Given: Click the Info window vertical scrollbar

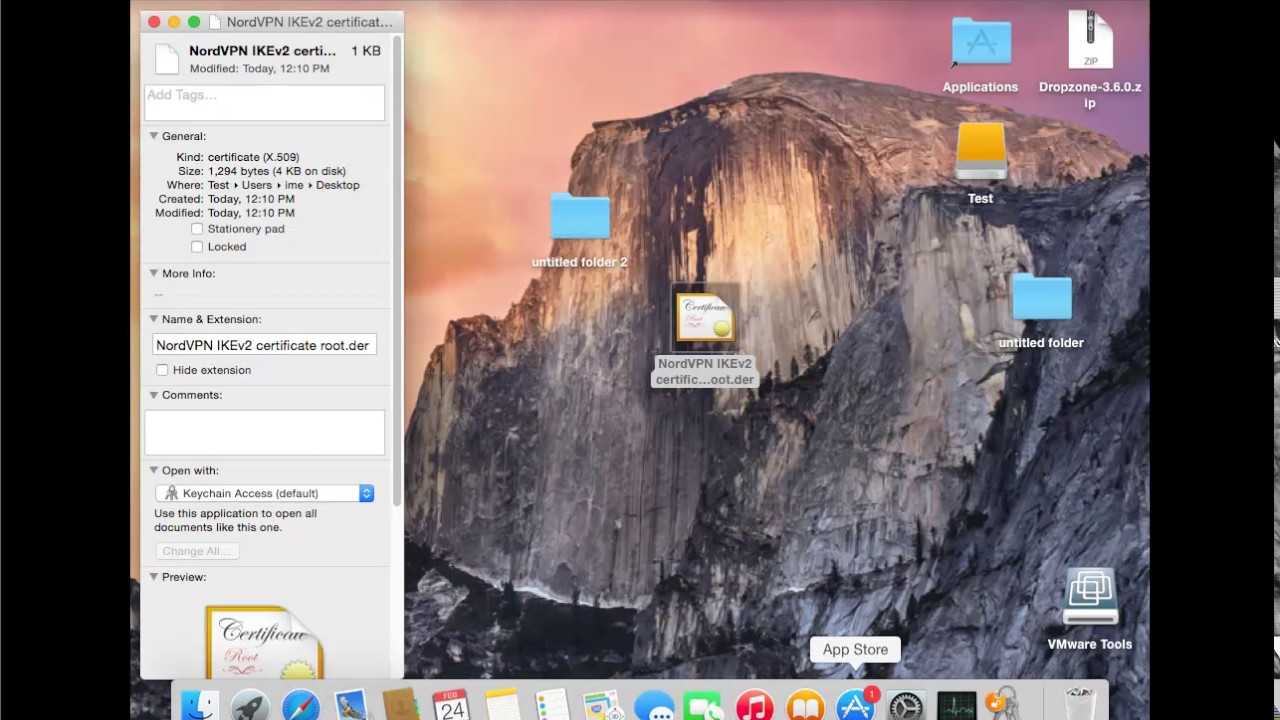Looking at the screenshot, I should tap(398, 270).
